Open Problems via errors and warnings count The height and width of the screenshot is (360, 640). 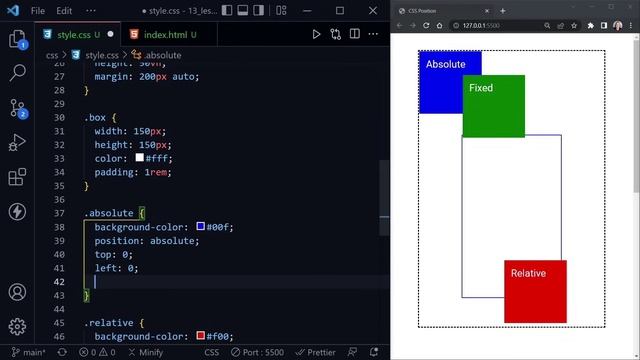(x=97, y=352)
